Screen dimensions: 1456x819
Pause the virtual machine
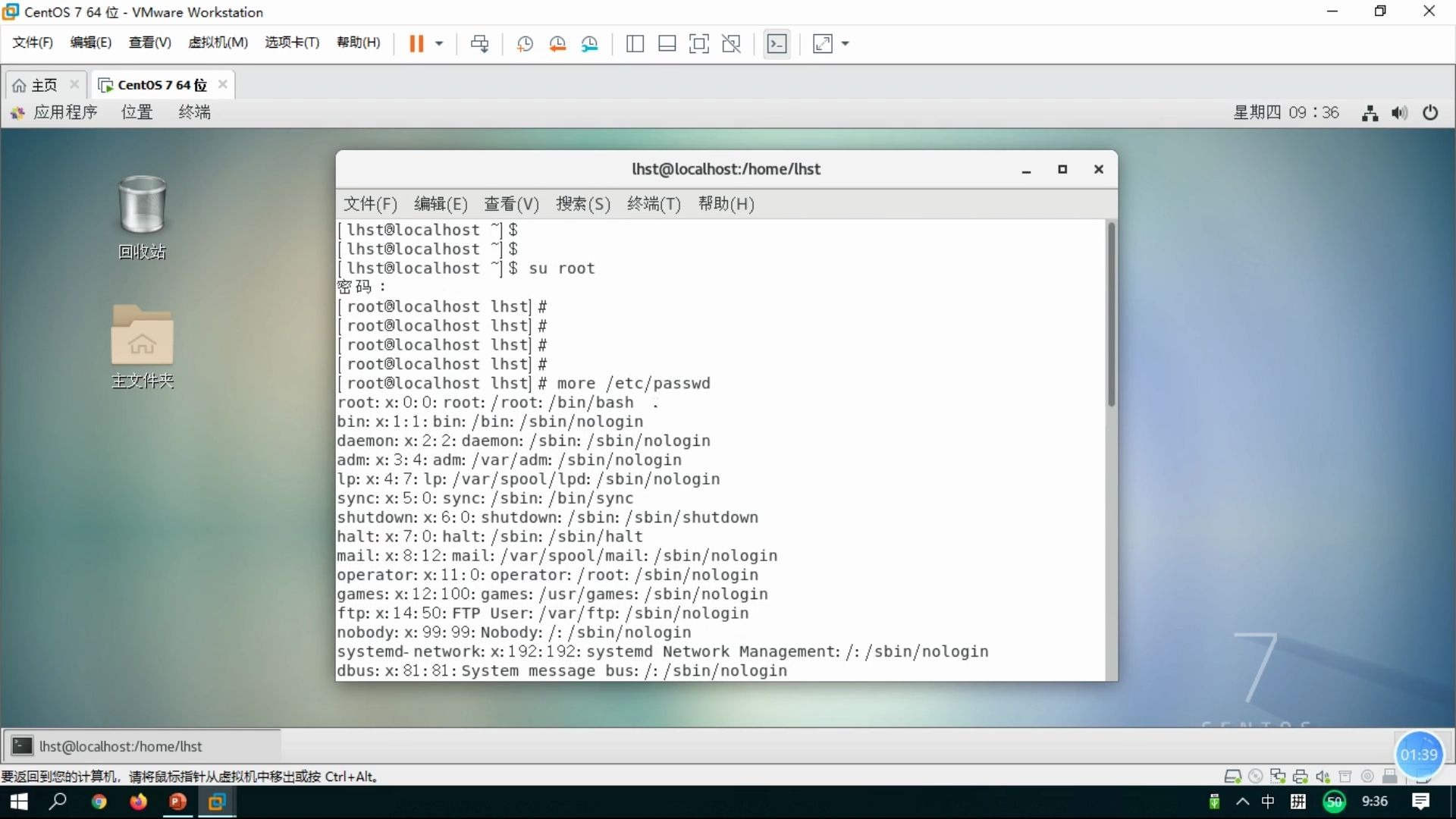point(416,43)
